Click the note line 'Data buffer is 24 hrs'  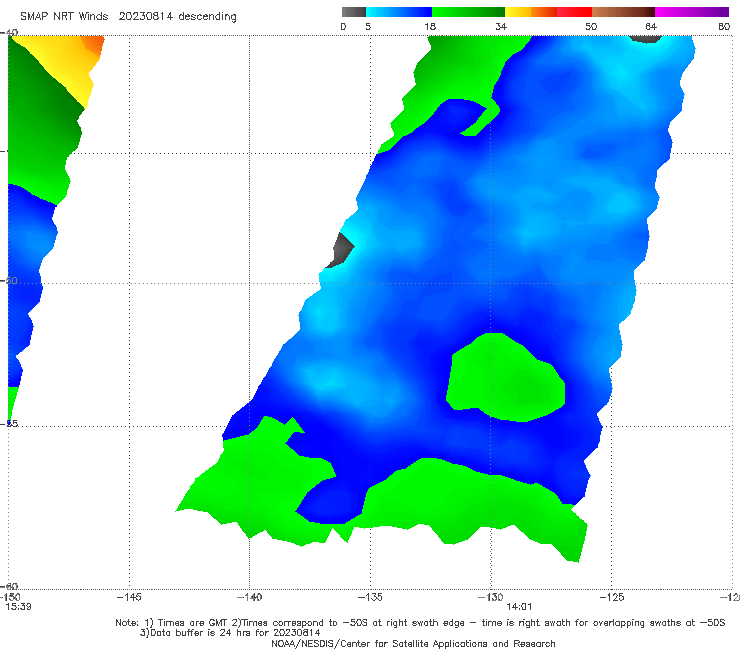[x=230, y=633]
